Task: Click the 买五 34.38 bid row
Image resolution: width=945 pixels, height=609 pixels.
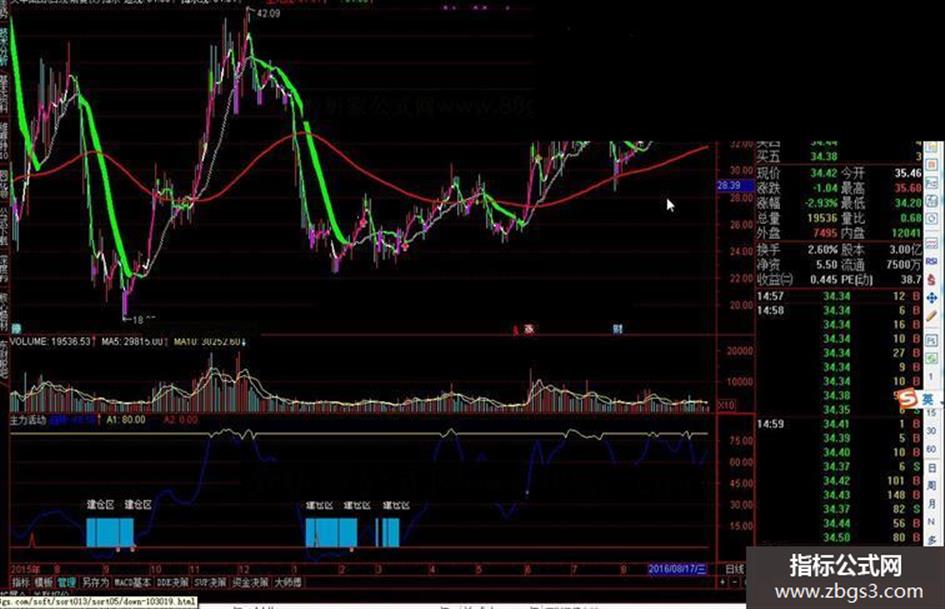Action: [x=839, y=156]
